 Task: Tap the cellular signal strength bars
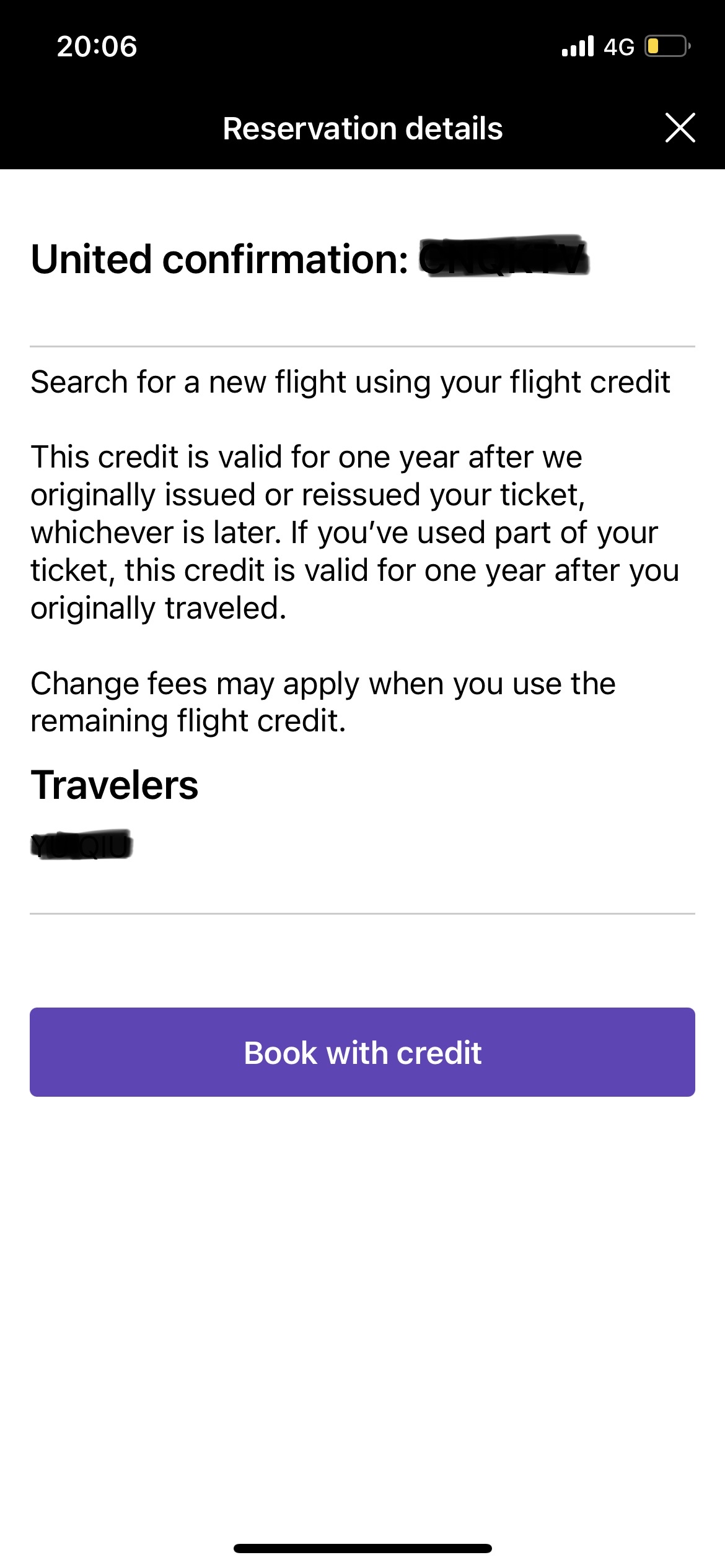click(x=578, y=46)
